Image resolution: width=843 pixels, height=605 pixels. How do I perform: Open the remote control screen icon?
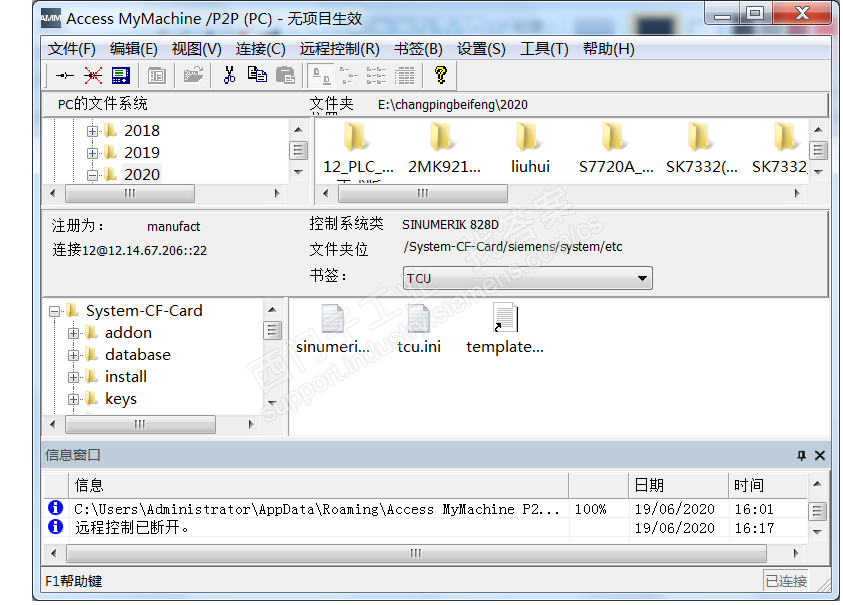(x=121, y=76)
